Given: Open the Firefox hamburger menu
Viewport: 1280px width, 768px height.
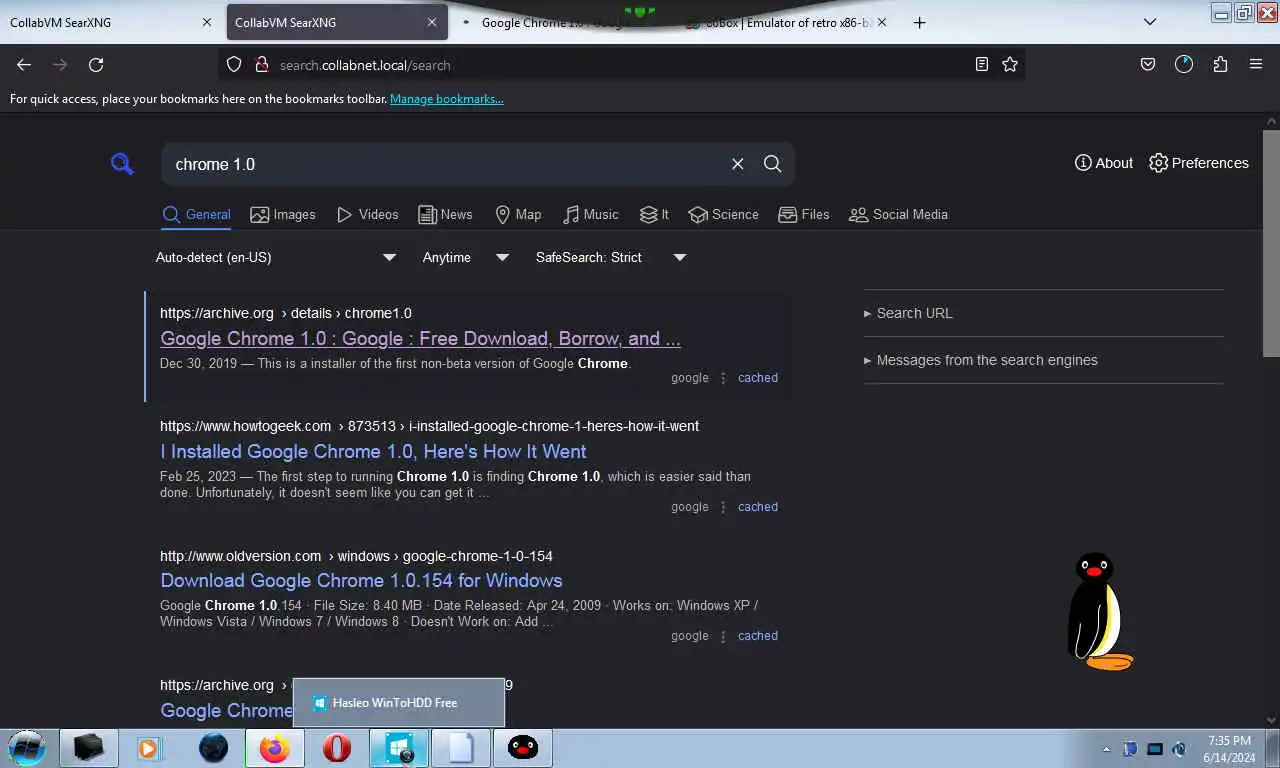Looking at the screenshot, I should pos(1256,65).
